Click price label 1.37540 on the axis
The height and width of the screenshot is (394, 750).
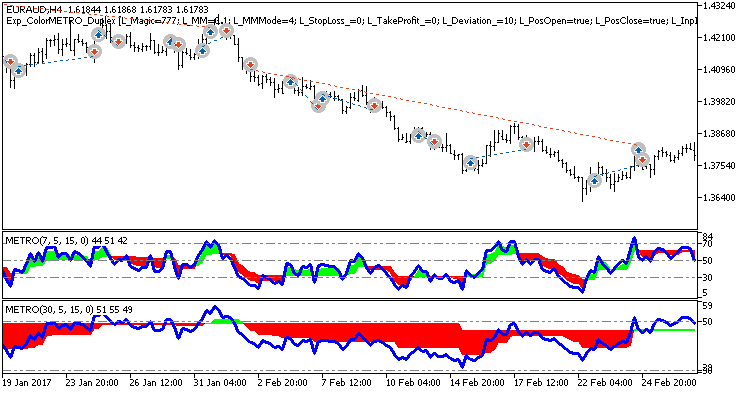point(719,166)
